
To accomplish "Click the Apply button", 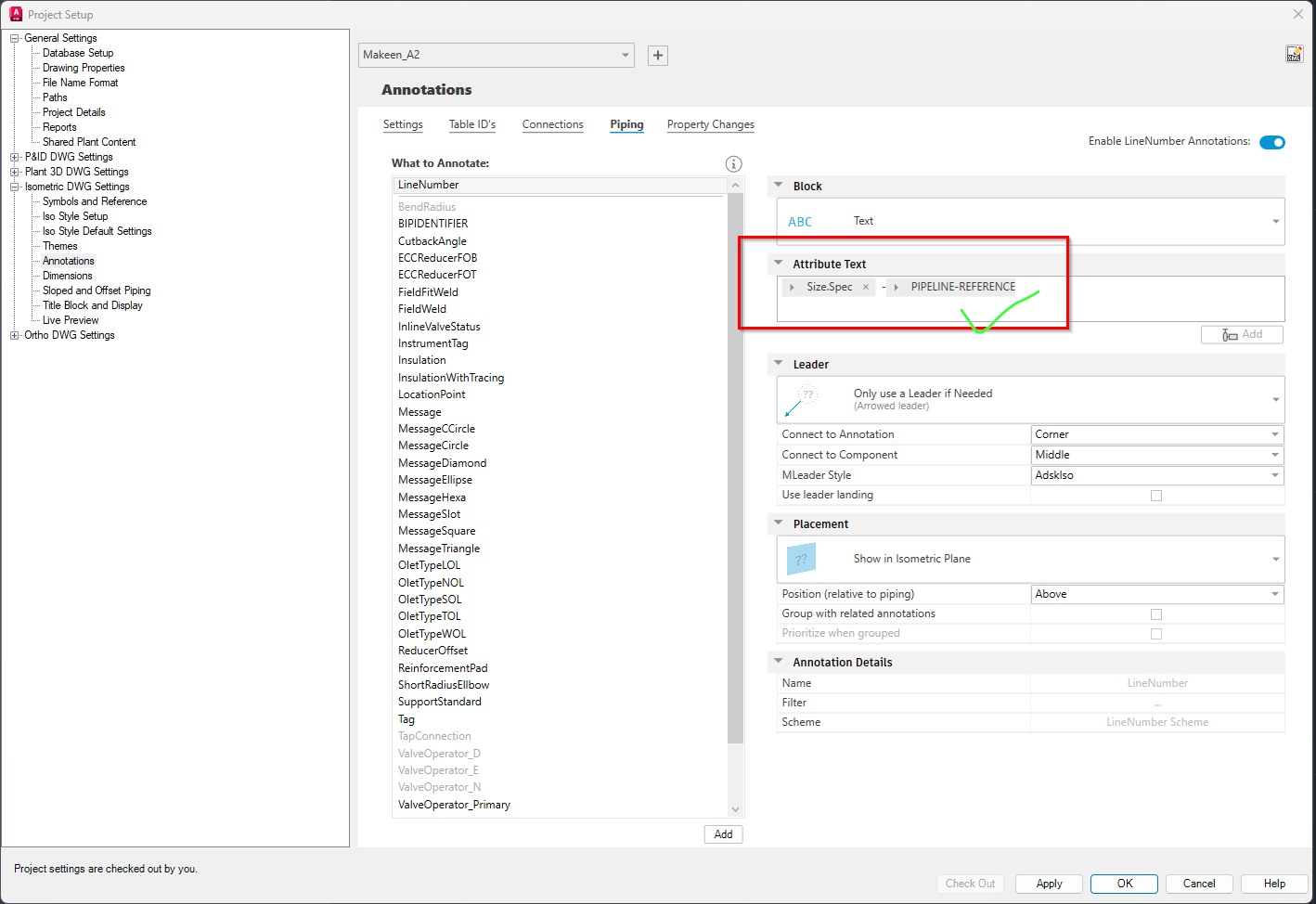I will point(1049,884).
